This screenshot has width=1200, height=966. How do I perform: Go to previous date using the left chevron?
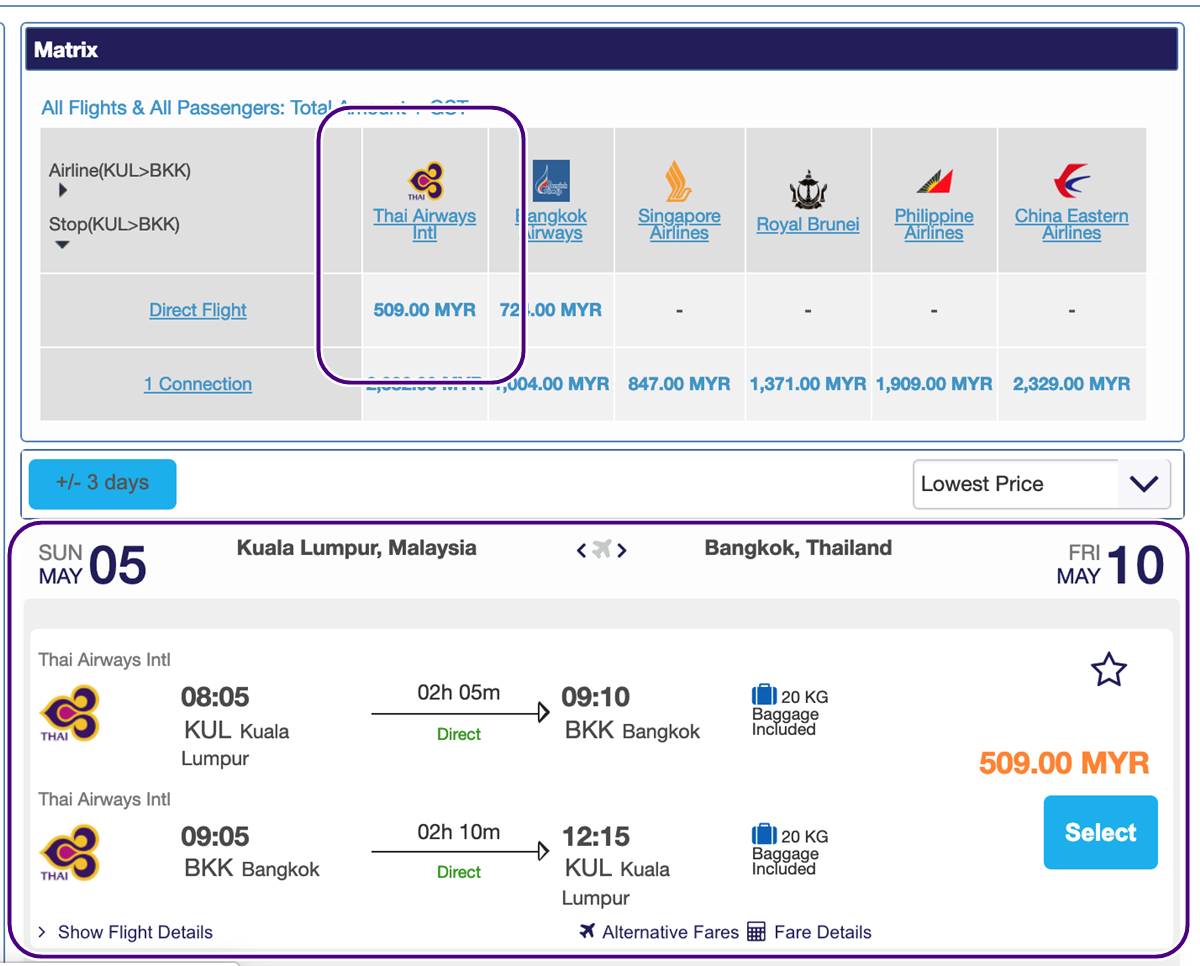tap(581, 550)
